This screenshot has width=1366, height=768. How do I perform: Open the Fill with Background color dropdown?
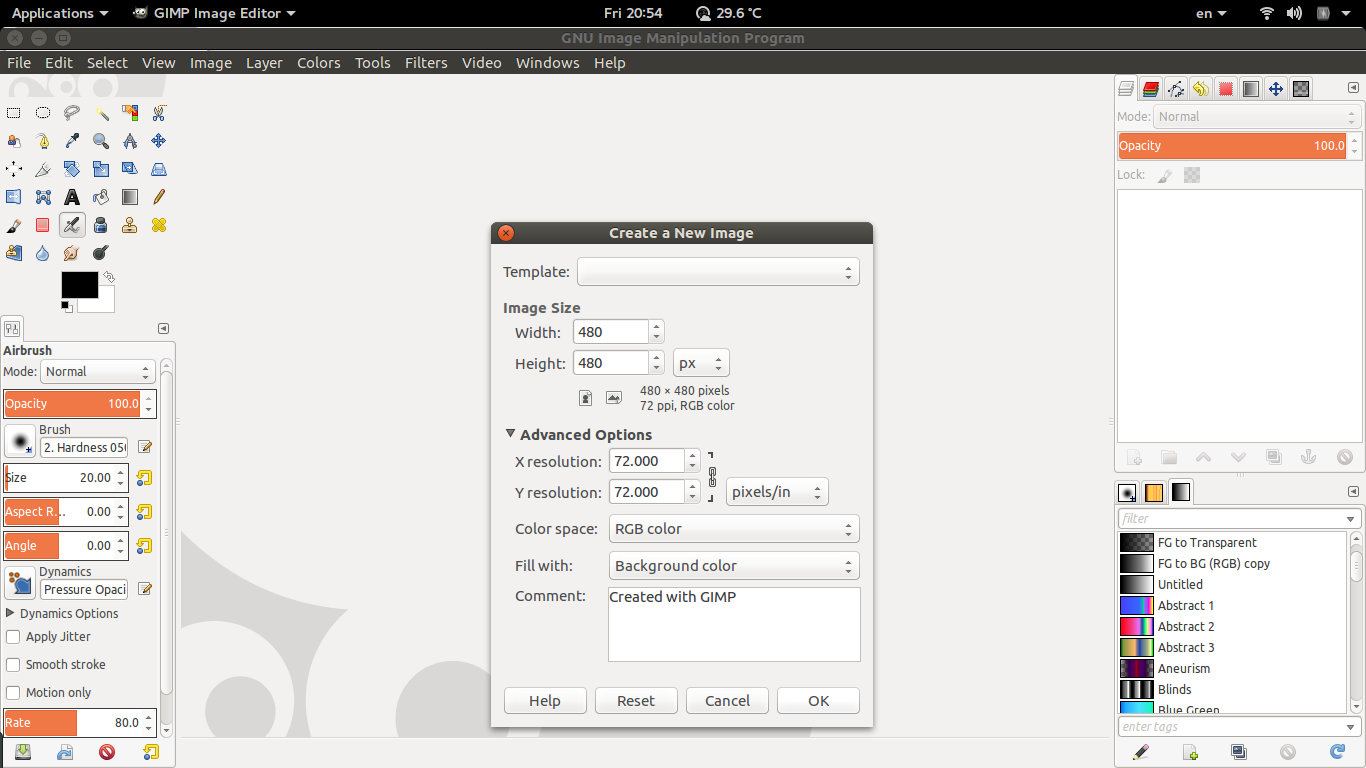coord(734,565)
